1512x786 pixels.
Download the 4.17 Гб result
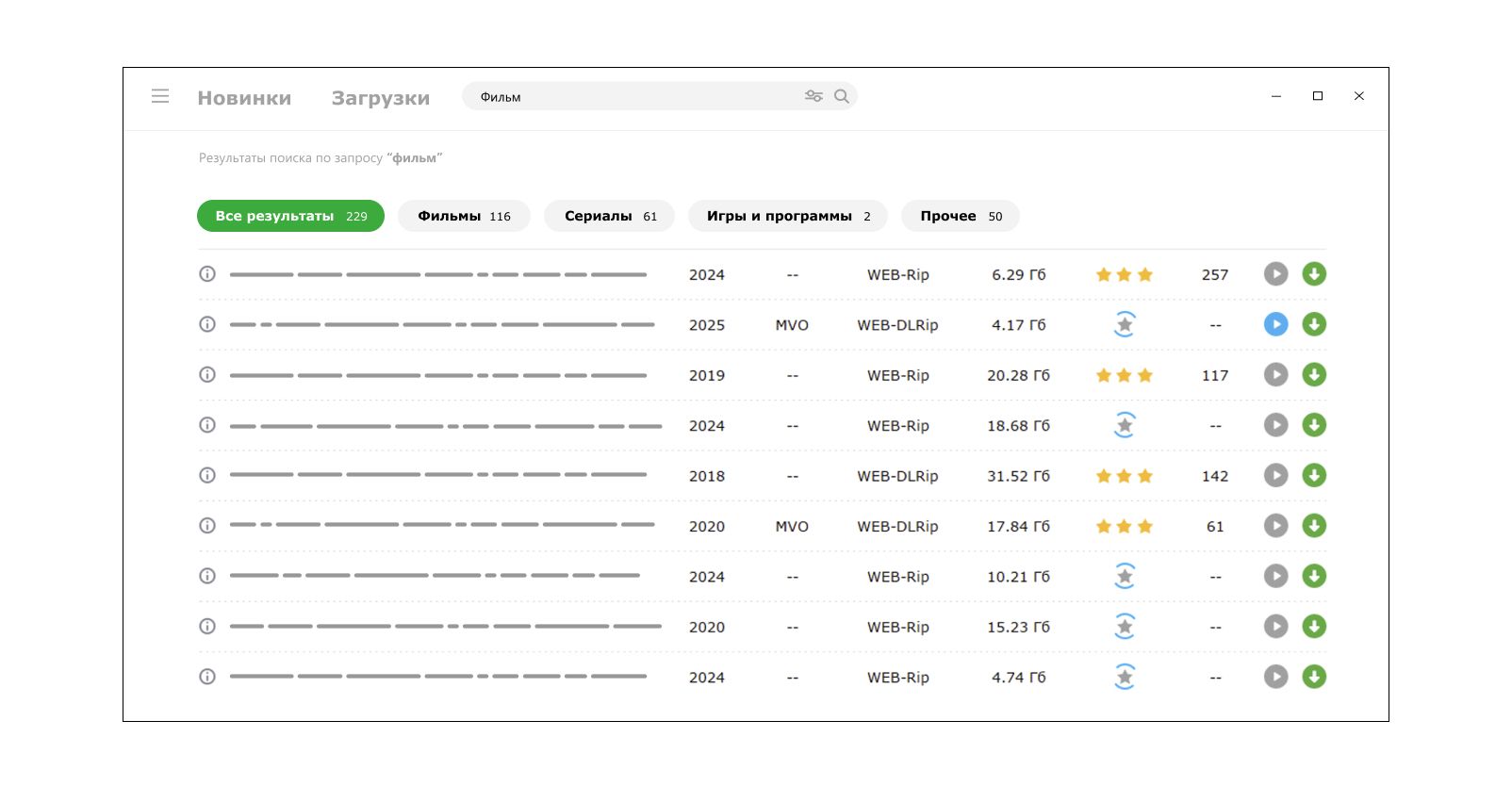[x=1314, y=324]
